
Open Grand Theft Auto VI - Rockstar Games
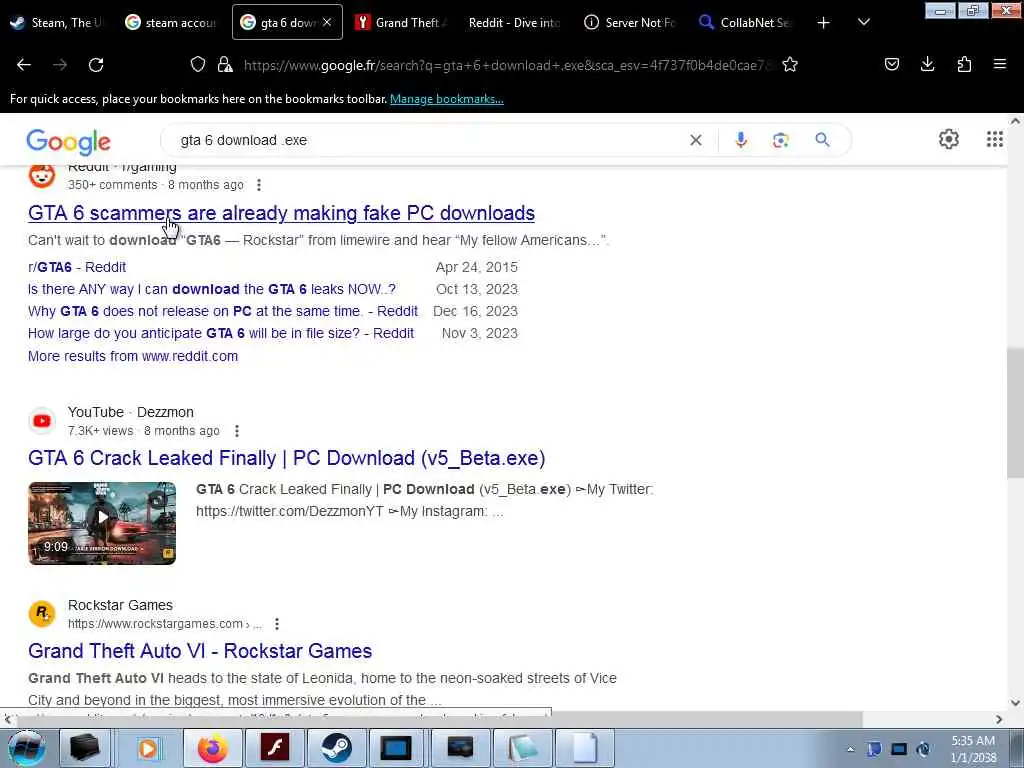[200, 650]
